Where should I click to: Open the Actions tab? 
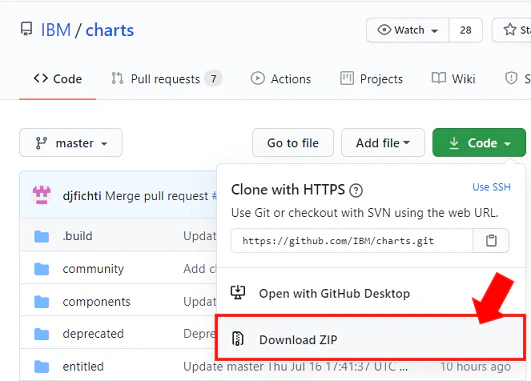point(281,79)
